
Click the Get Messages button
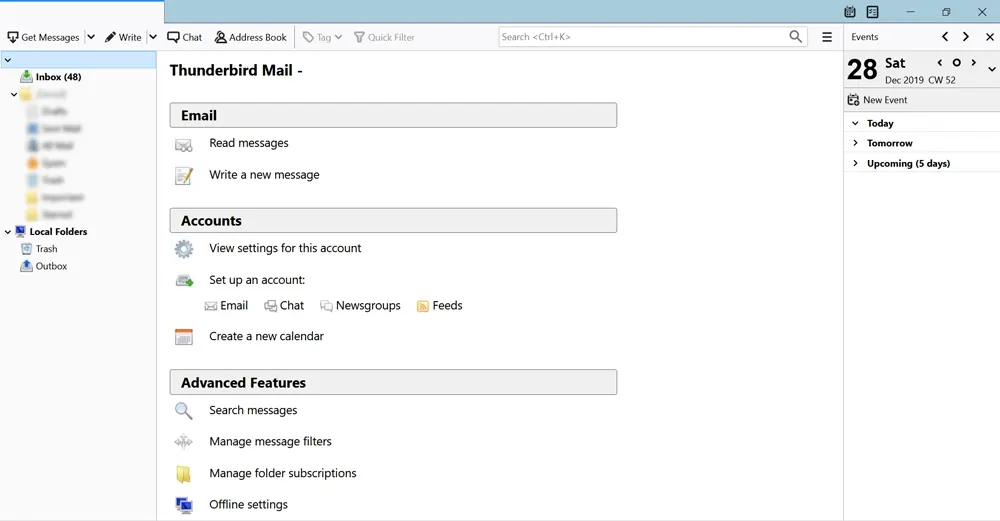(43, 37)
